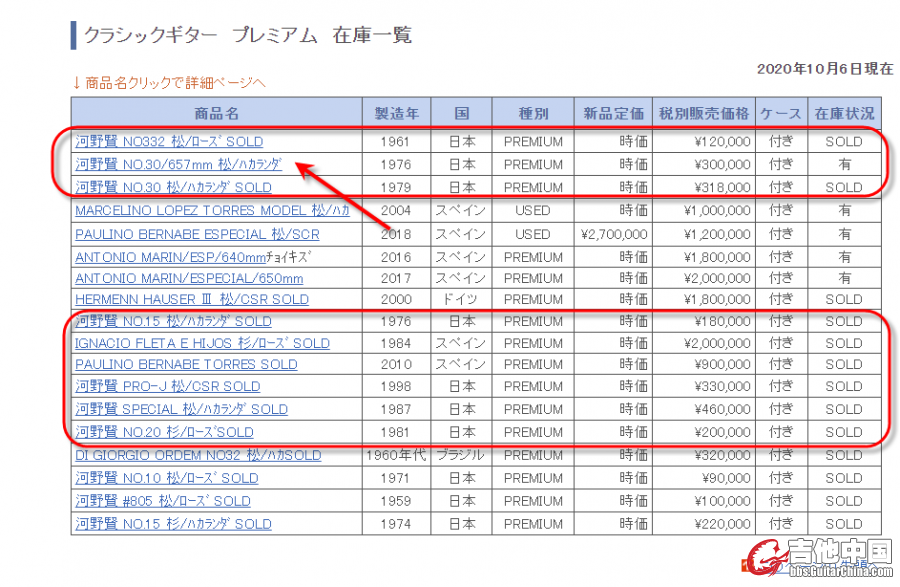Open DI GIORGIO ORDEM NO32 link
Screen dimensions: 900x587
[198, 456]
